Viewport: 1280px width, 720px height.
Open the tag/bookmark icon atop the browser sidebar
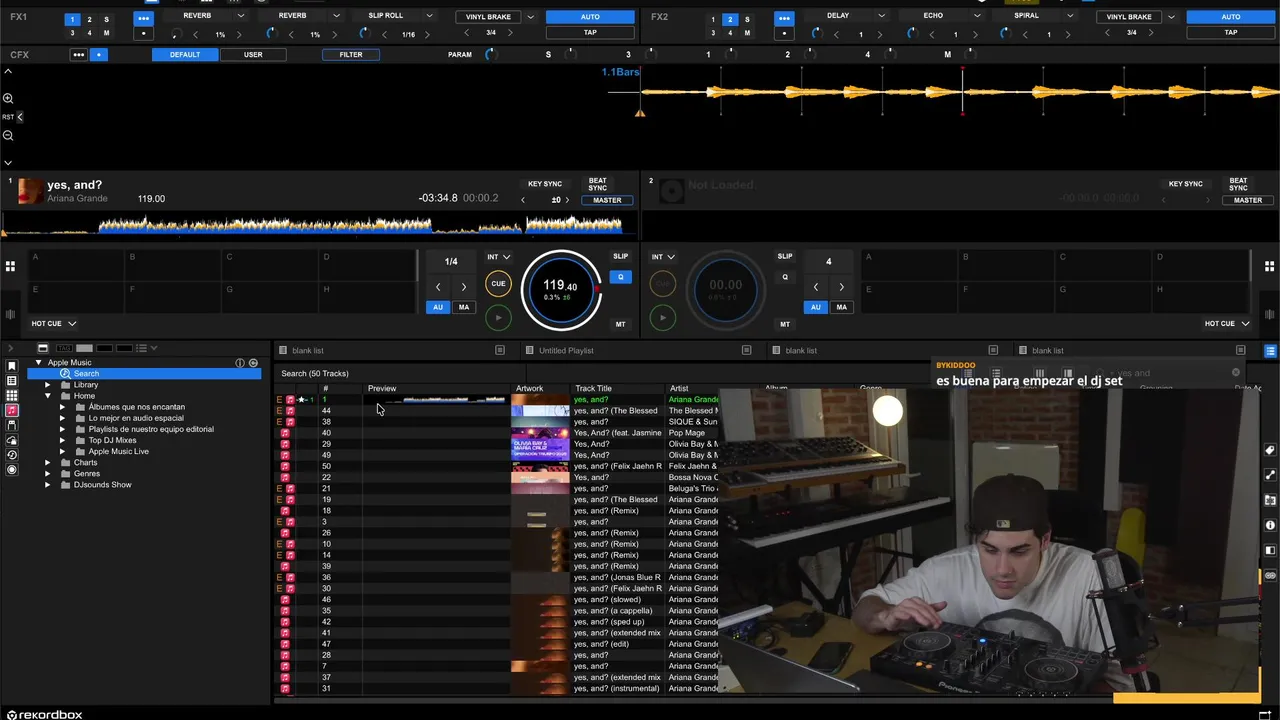coord(12,366)
